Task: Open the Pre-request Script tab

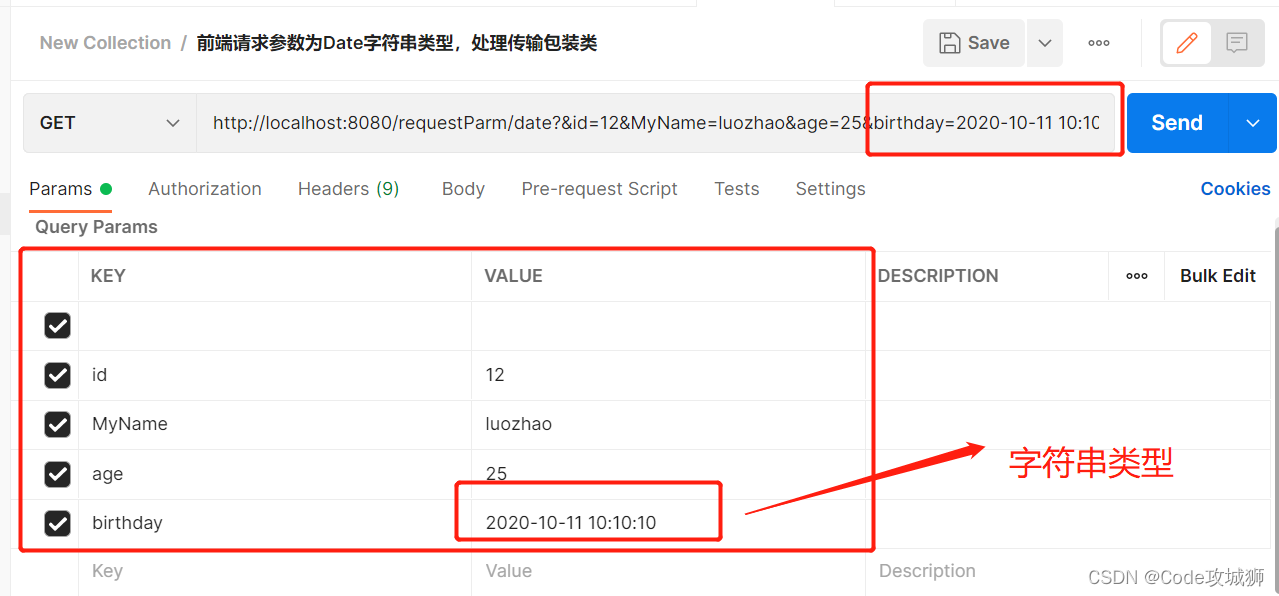Action: click(599, 189)
